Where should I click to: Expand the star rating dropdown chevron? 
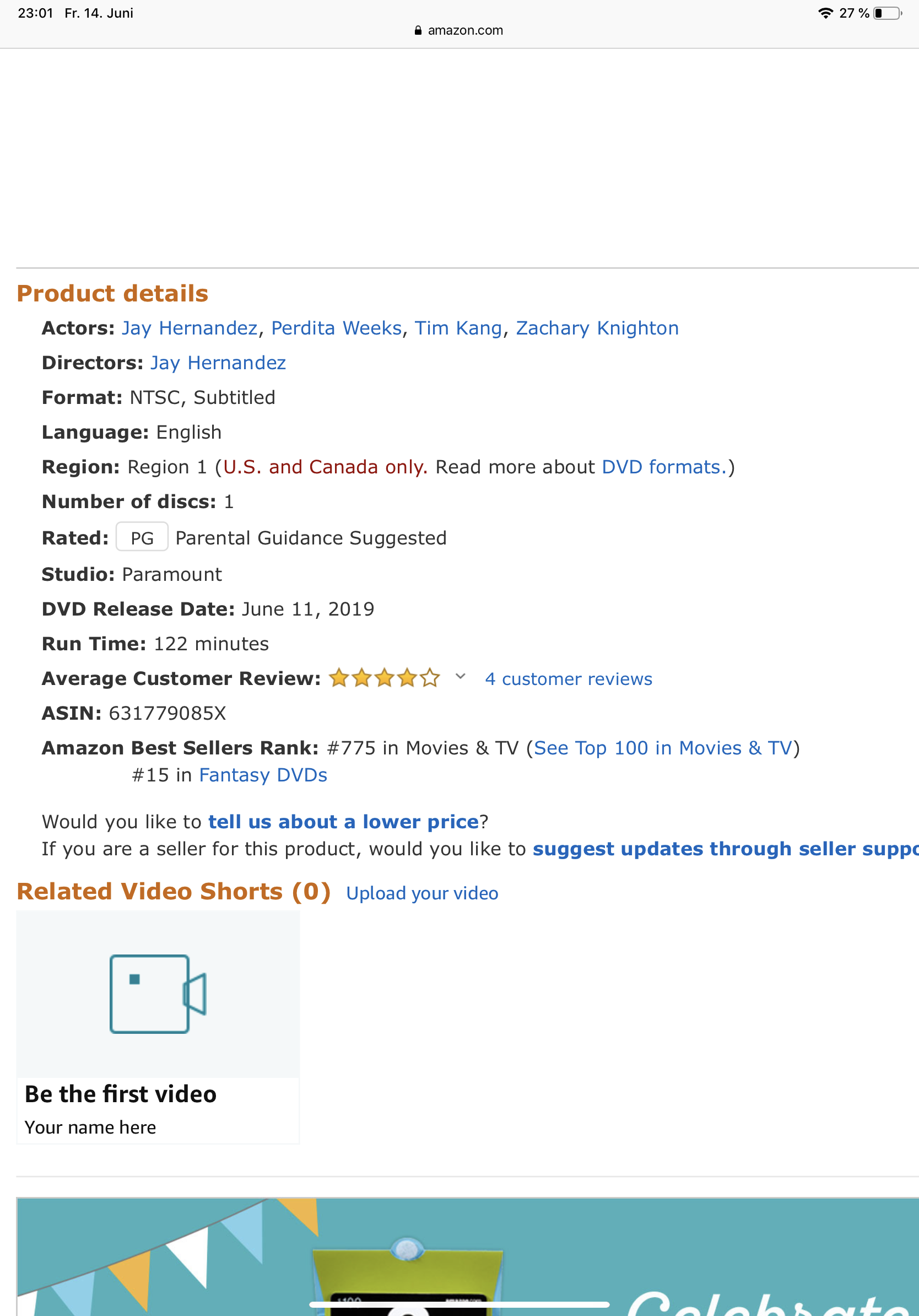460,677
